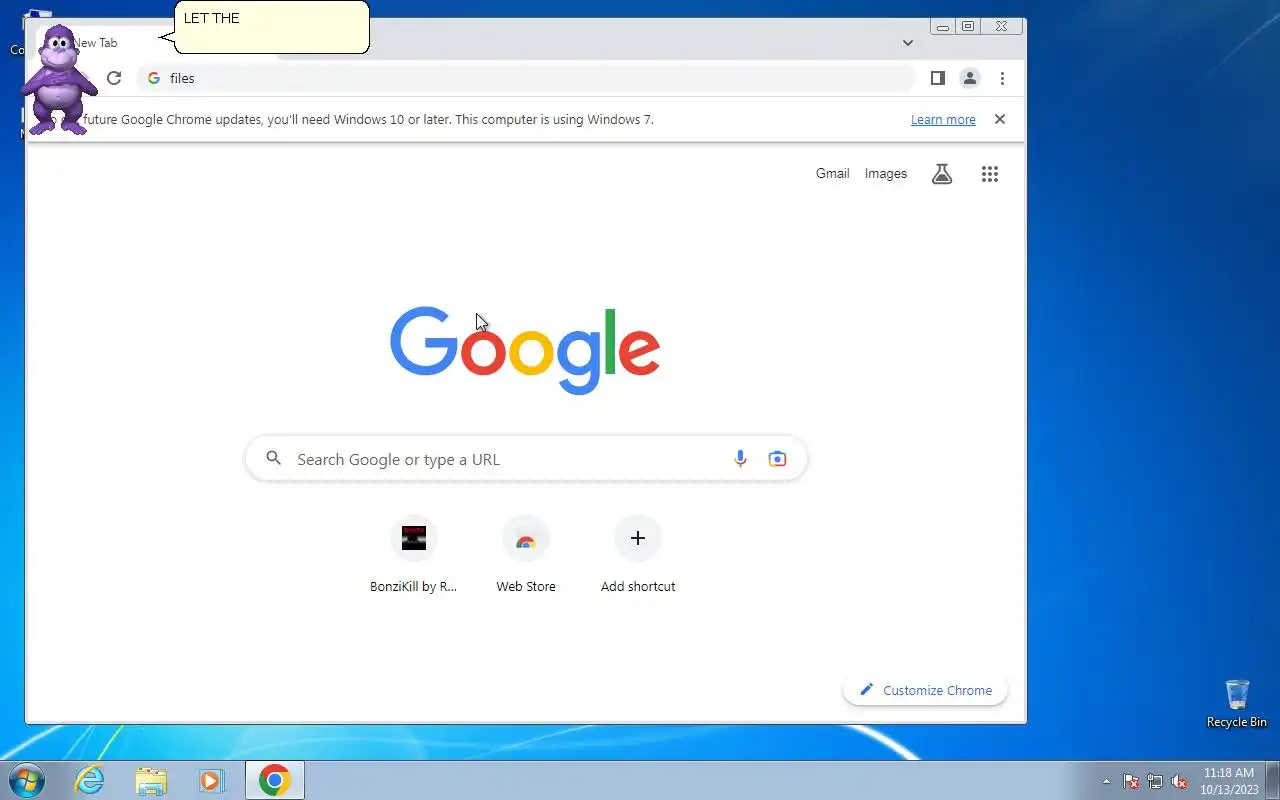Click the clock showing 11:18 AM
Screen dimensions: 1280x800
pos(1228,781)
